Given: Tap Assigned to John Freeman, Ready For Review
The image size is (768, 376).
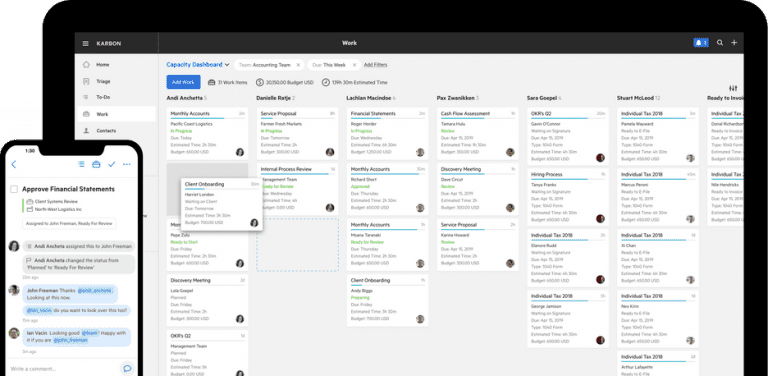Looking at the screenshot, I should (x=69, y=224).
